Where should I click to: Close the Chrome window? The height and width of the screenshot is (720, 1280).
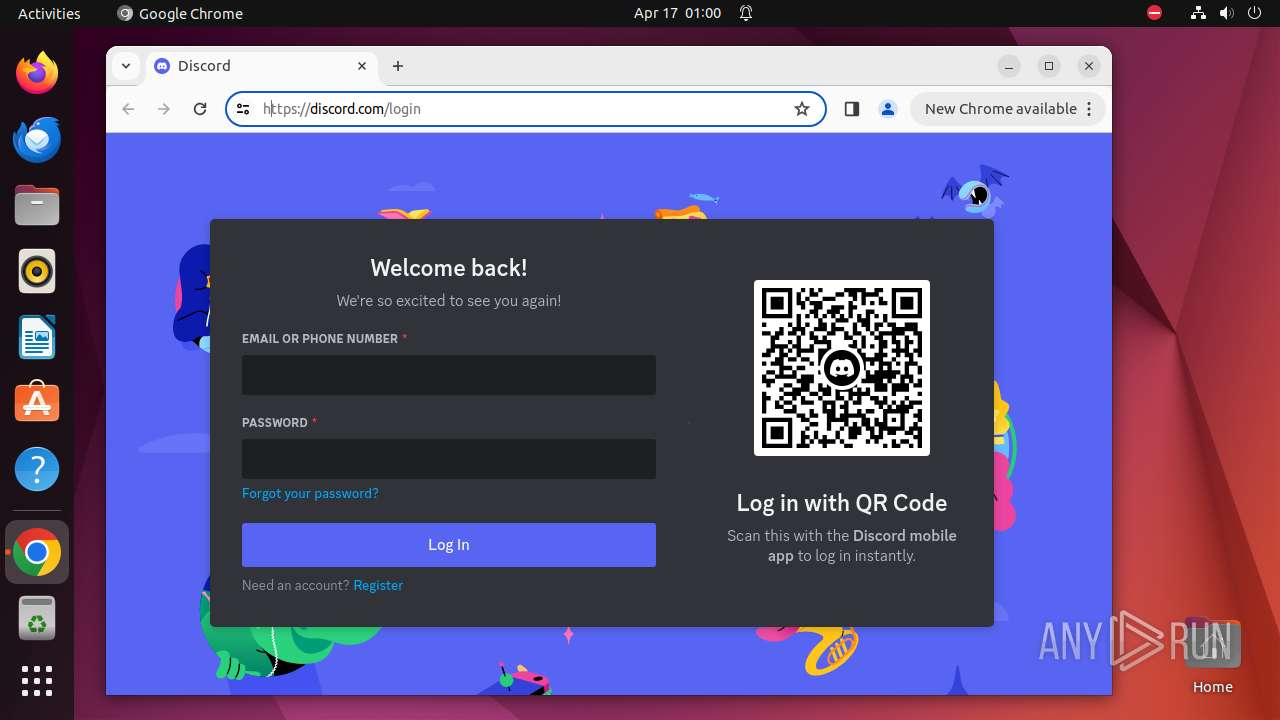[1089, 66]
